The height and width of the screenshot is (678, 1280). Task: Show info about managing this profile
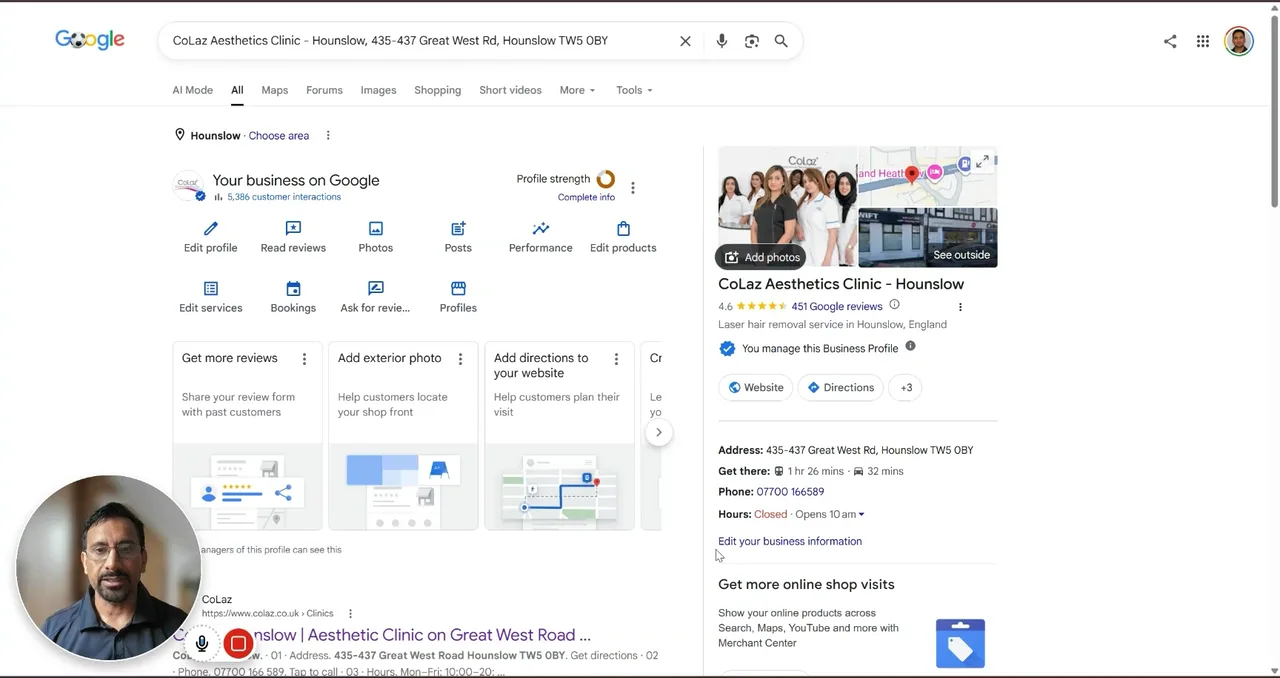pyautogui.click(x=910, y=346)
